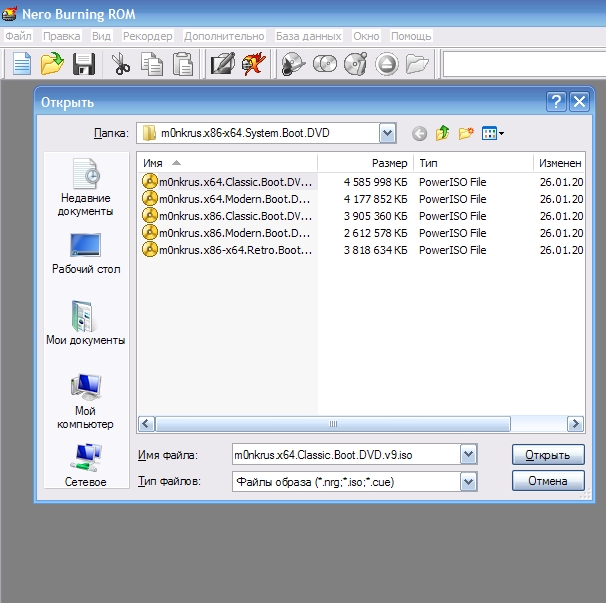Open the Вид menu
The image size is (606, 603).
tap(101, 36)
